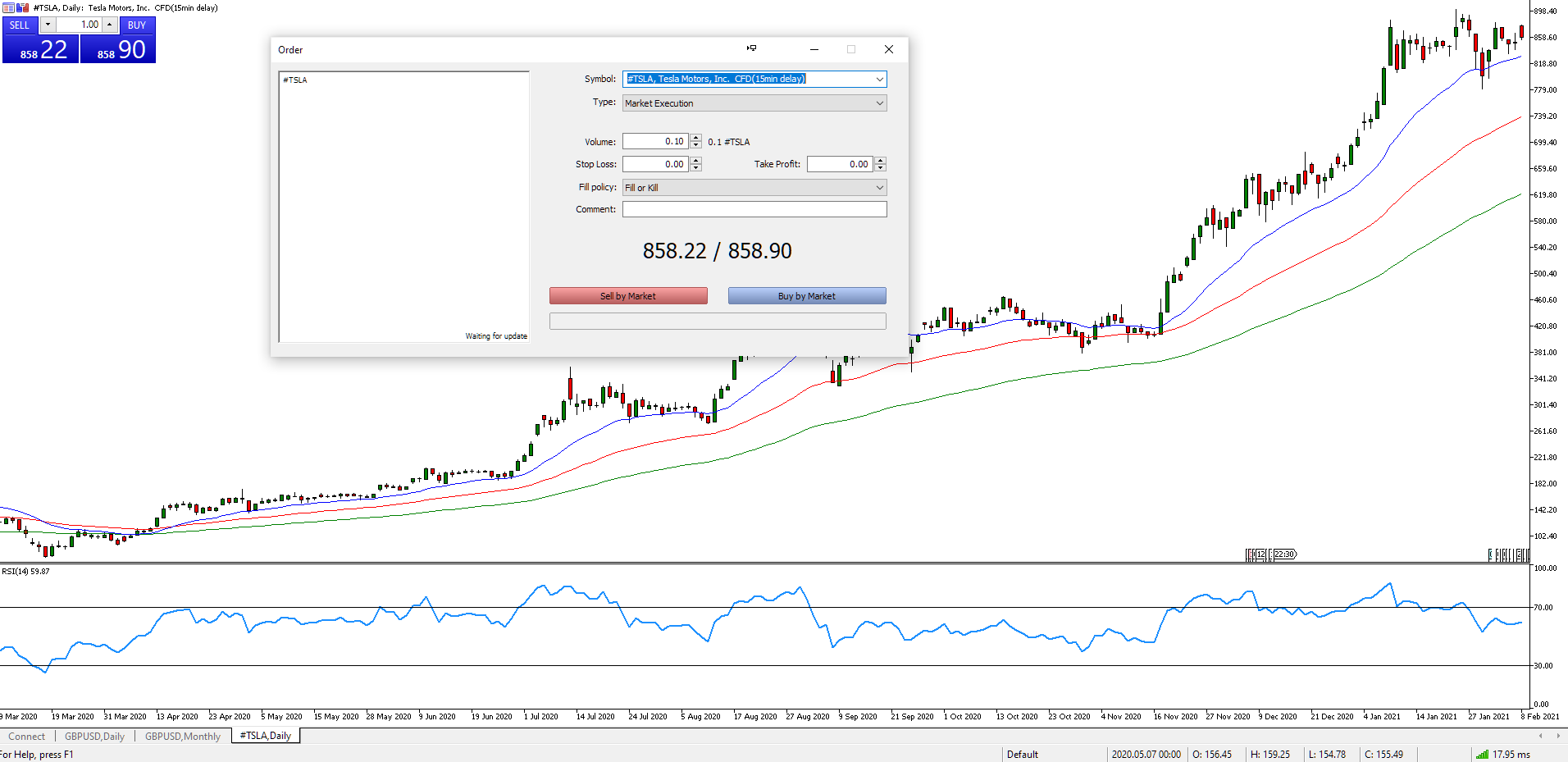Click the 2020.05.07 00:00 status date
This screenshot has height=762, width=1568.
click(1146, 755)
